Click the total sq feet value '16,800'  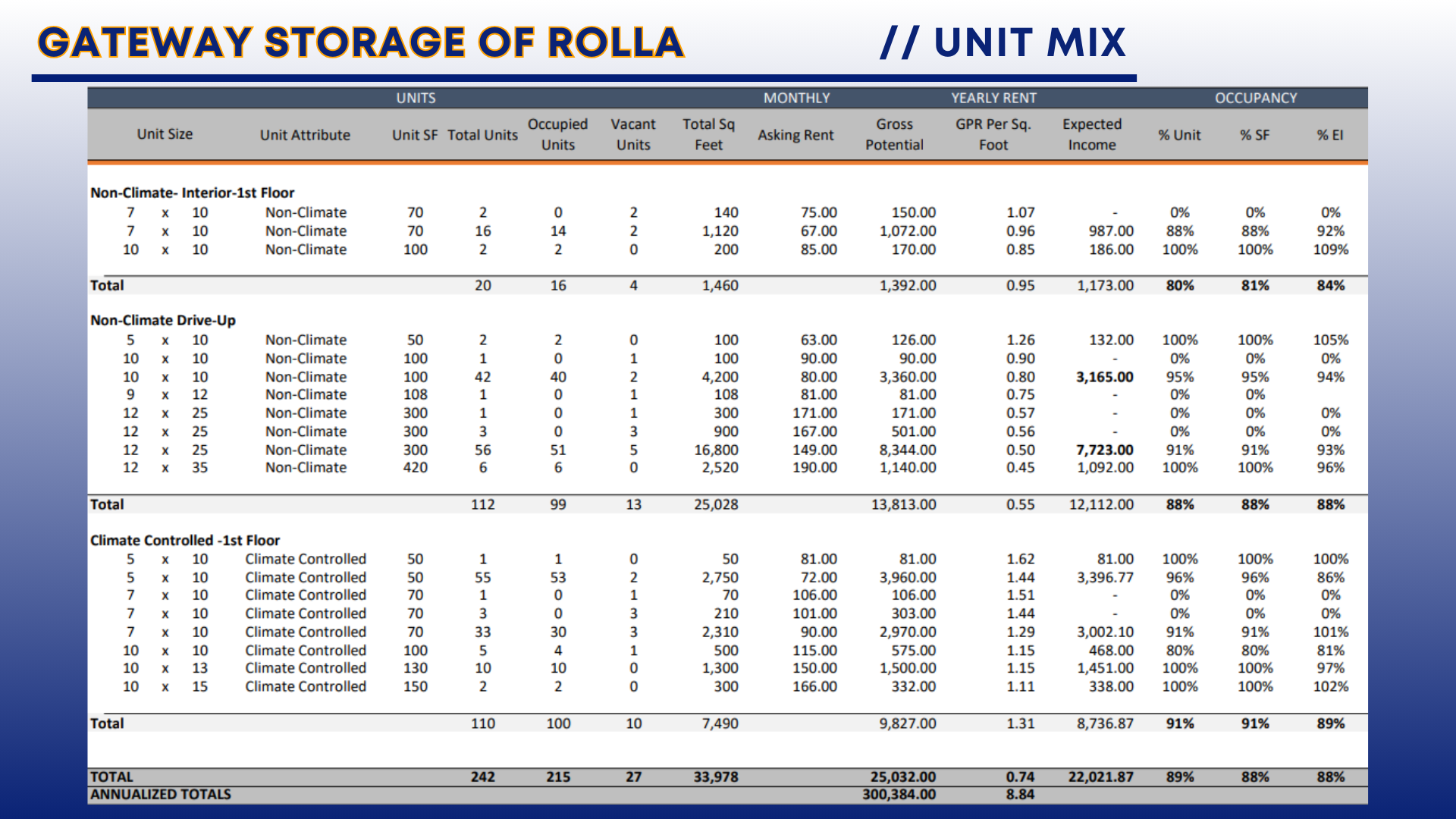[x=716, y=450]
